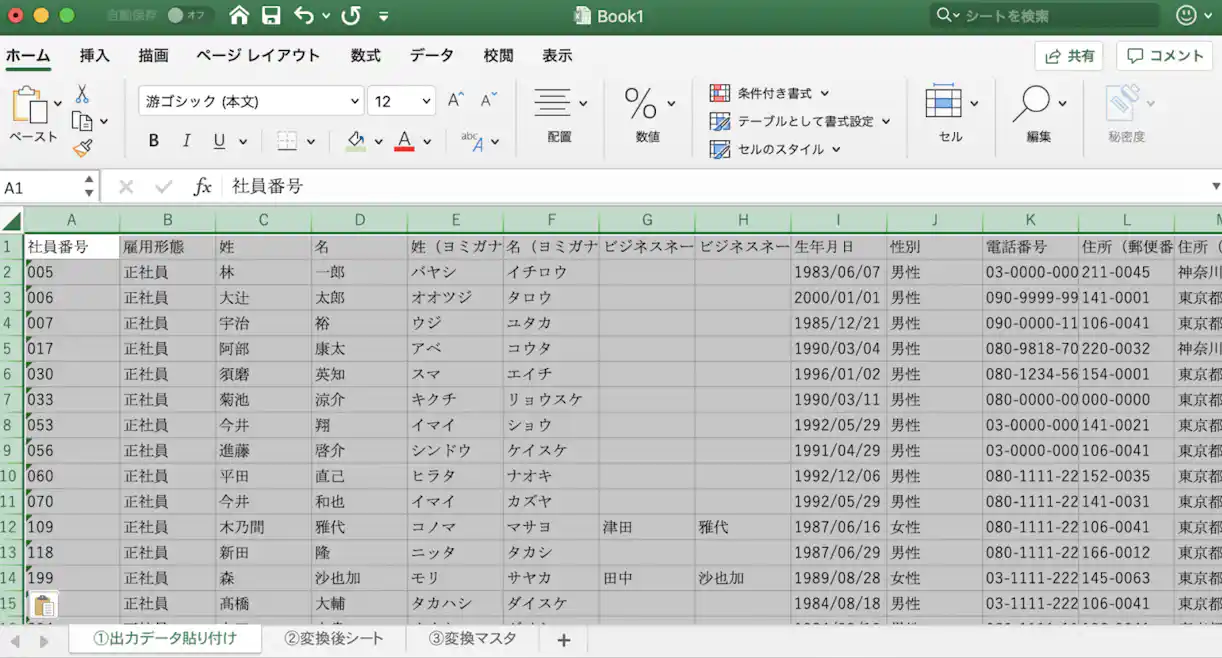The image size is (1222, 658).
Task: Select the Bold formatting icon
Action: pos(152,140)
